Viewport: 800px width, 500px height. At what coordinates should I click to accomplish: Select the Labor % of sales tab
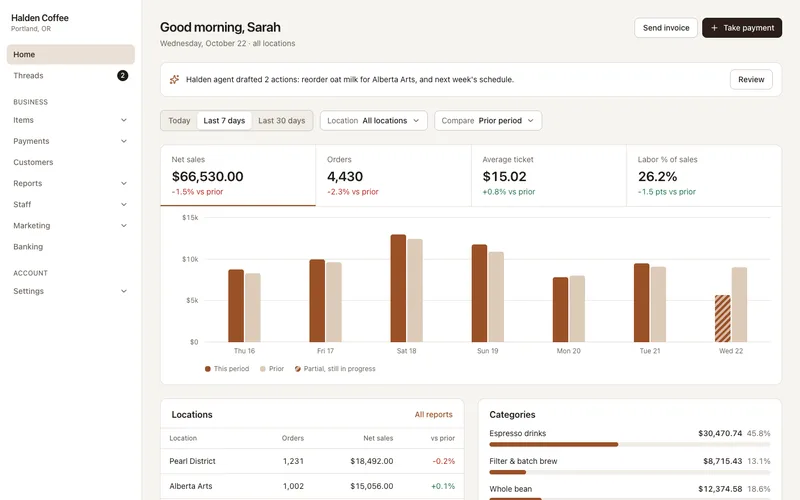tap(704, 176)
